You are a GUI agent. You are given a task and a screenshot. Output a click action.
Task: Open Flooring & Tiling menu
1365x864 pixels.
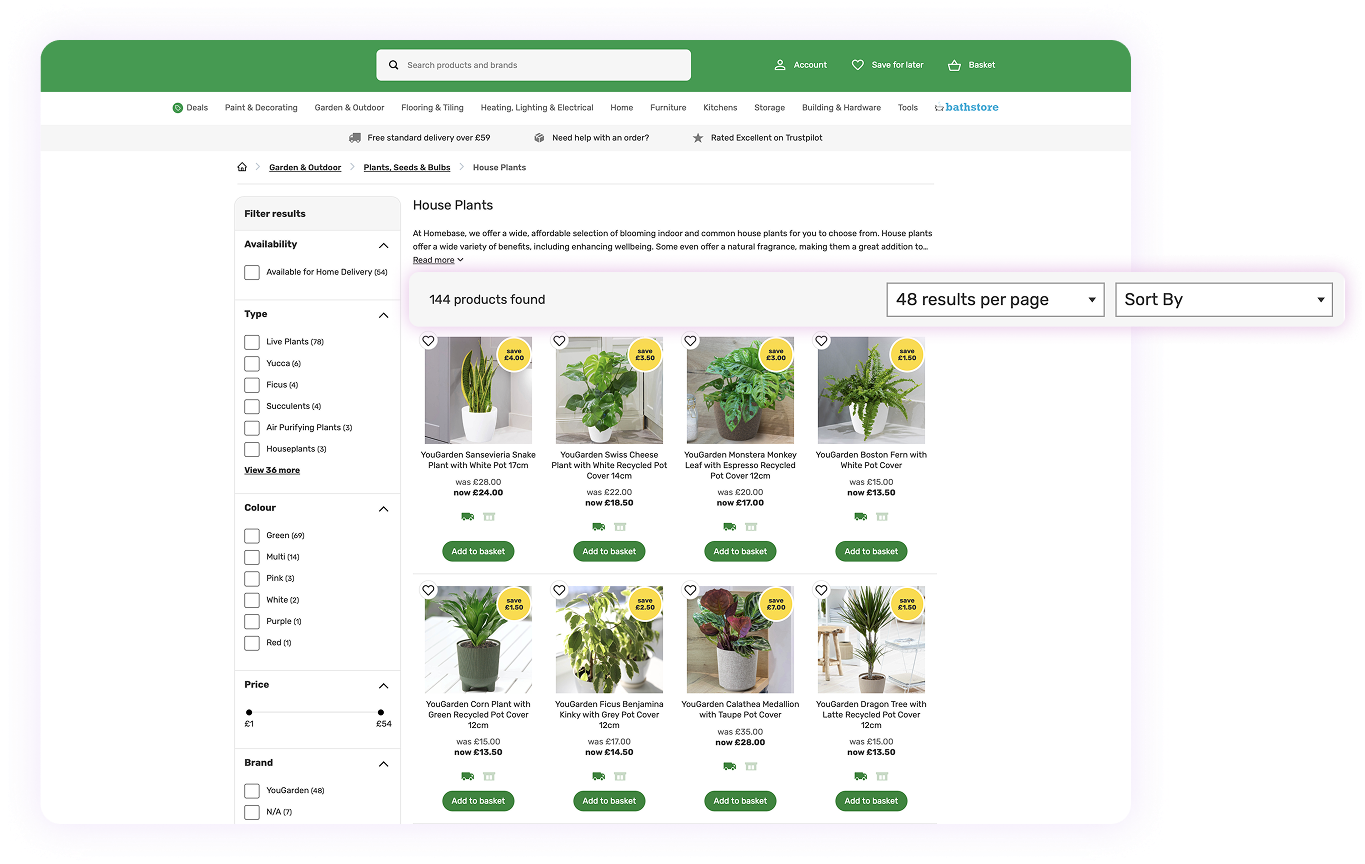tap(432, 108)
